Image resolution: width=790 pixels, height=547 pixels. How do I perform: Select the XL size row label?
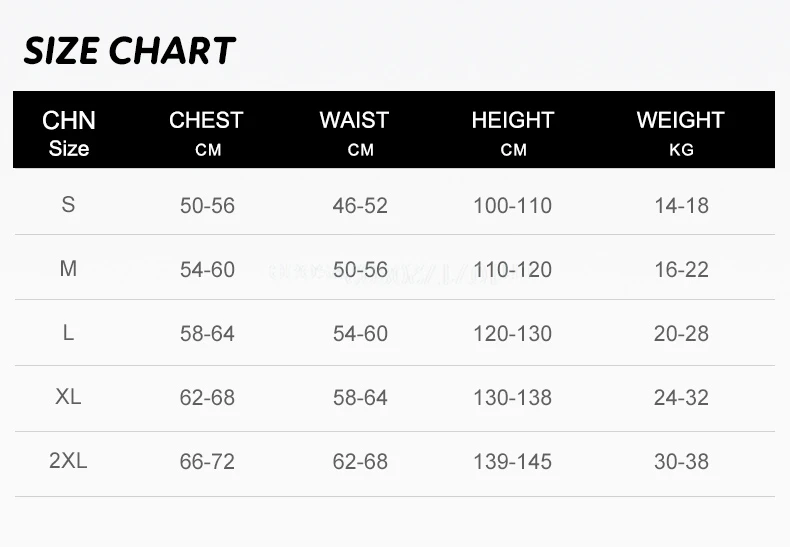(x=68, y=396)
